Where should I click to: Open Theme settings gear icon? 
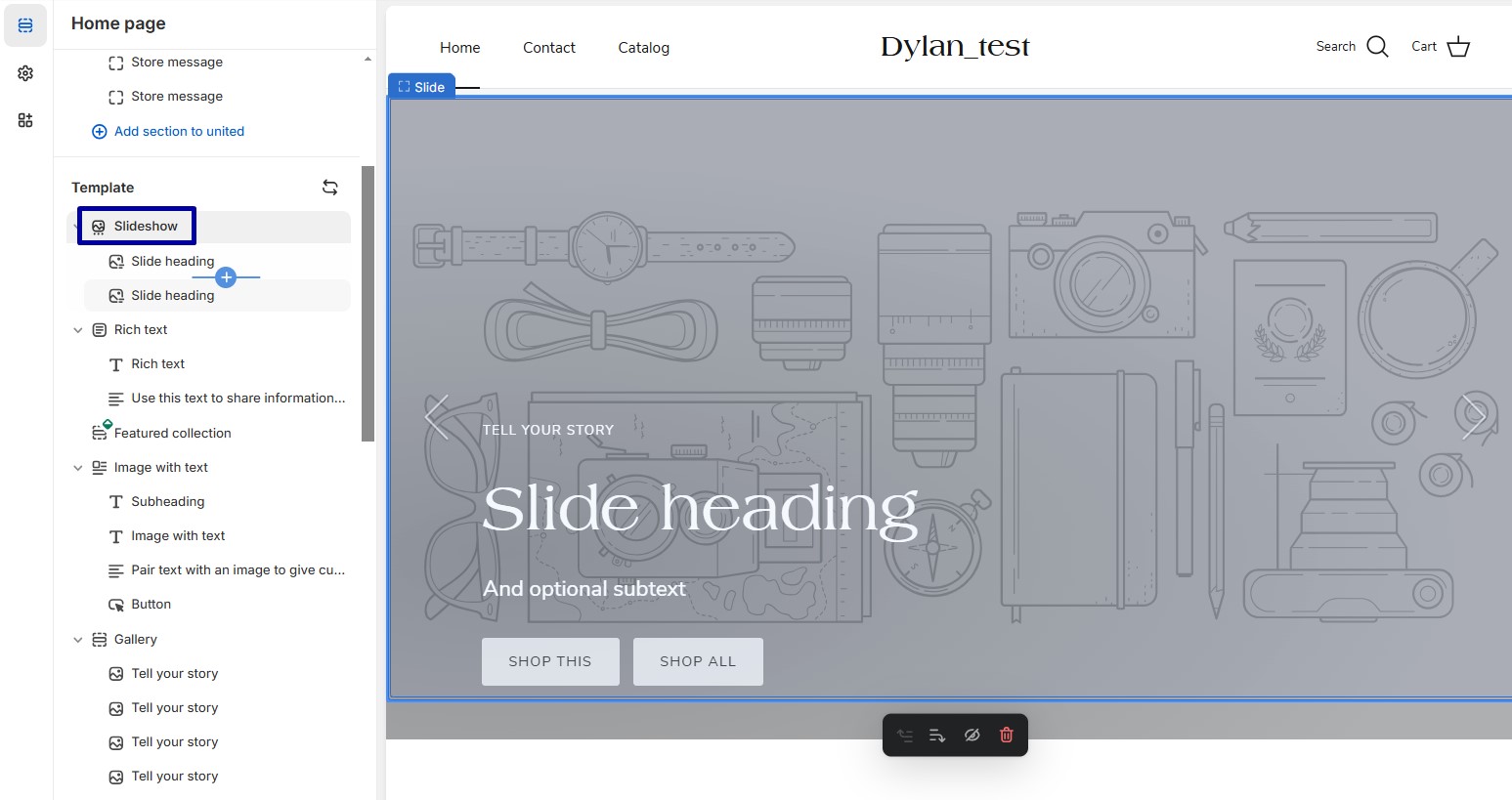click(x=25, y=73)
